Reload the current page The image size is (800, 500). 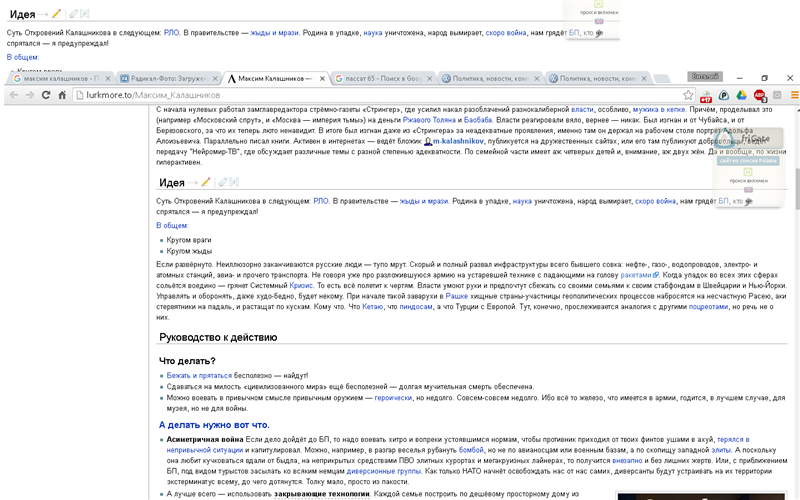[46, 95]
